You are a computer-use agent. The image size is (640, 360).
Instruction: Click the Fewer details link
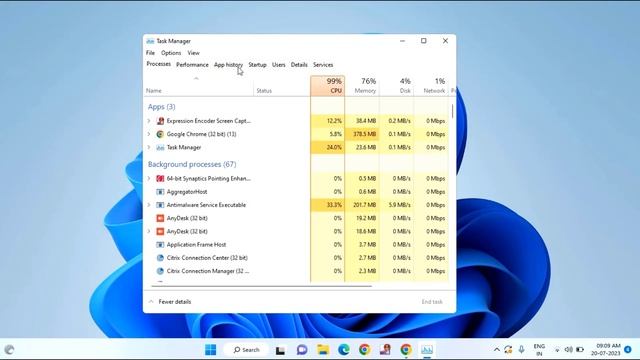[x=175, y=302]
